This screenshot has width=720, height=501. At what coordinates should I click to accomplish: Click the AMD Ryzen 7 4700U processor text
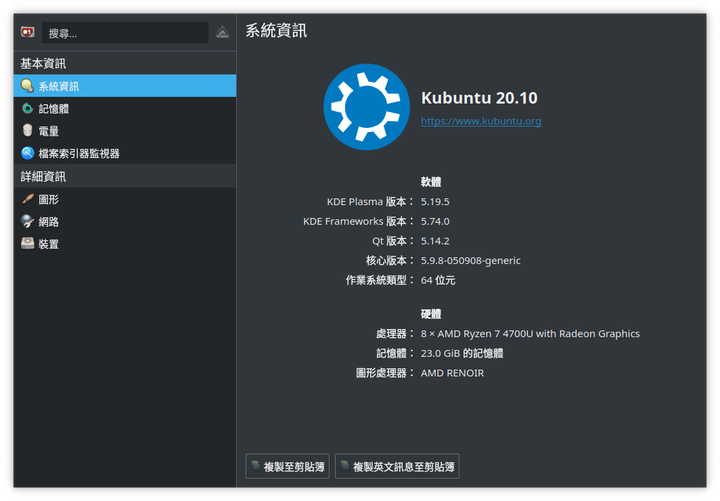pyautogui.click(x=530, y=334)
